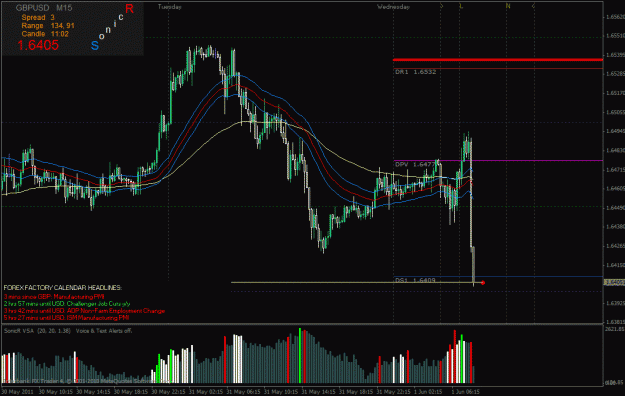The height and width of the screenshot is (396, 625).
Task: Click the Voice & Text Alerts off text
Action: click(104, 331)
